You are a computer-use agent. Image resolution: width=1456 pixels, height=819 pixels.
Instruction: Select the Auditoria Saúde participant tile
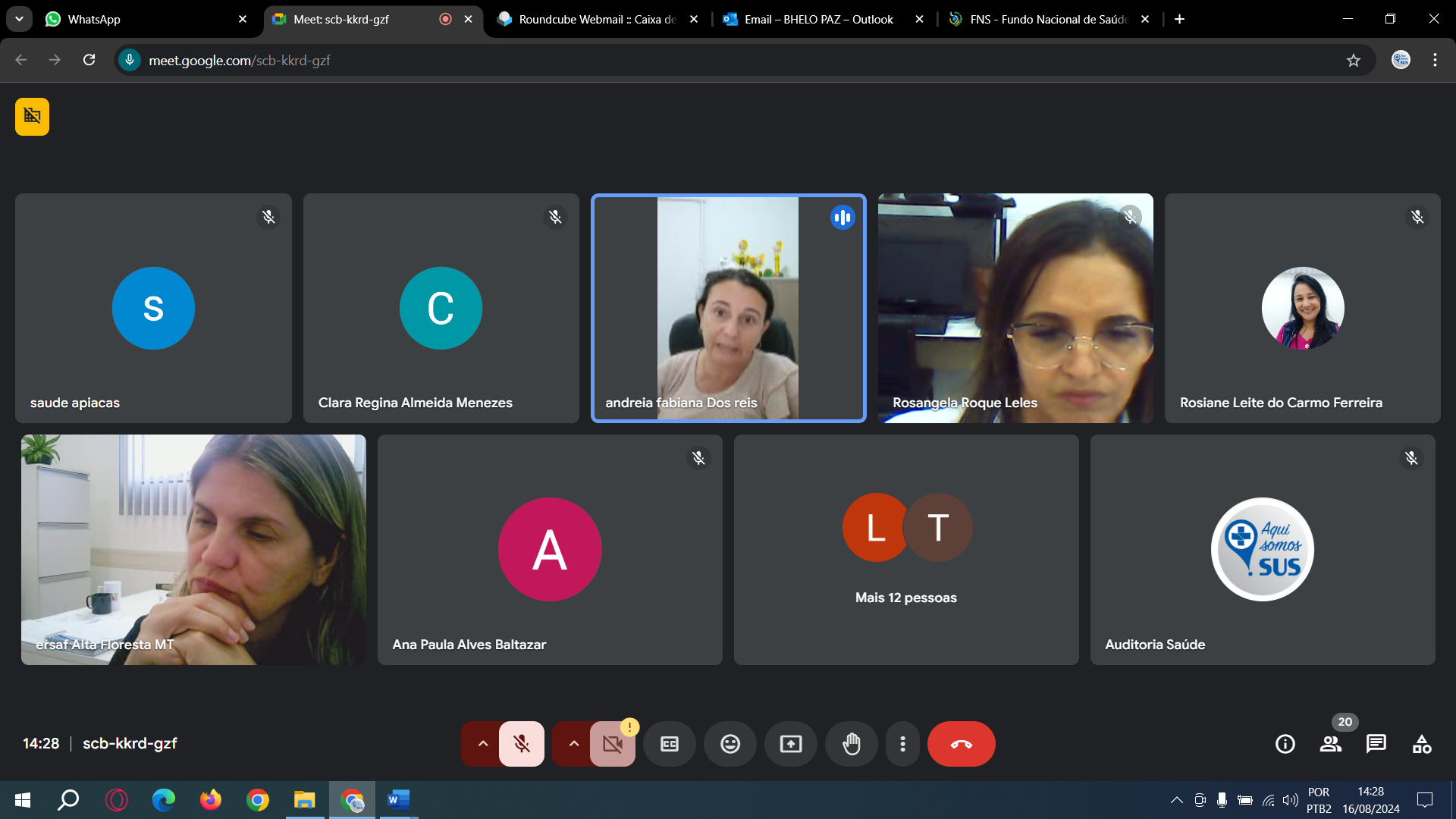[1263, 550]
